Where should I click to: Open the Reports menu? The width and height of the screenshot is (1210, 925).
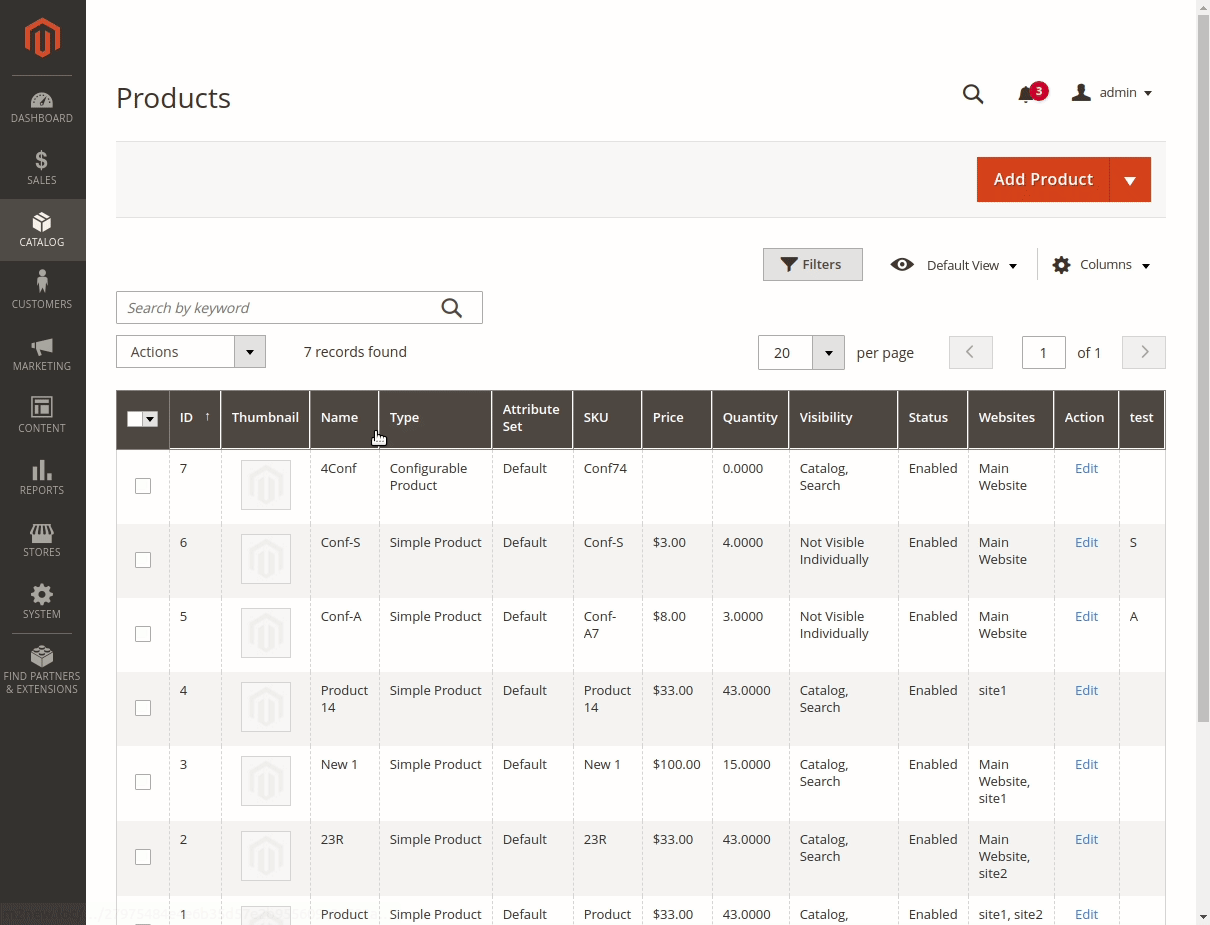point(42,478)
